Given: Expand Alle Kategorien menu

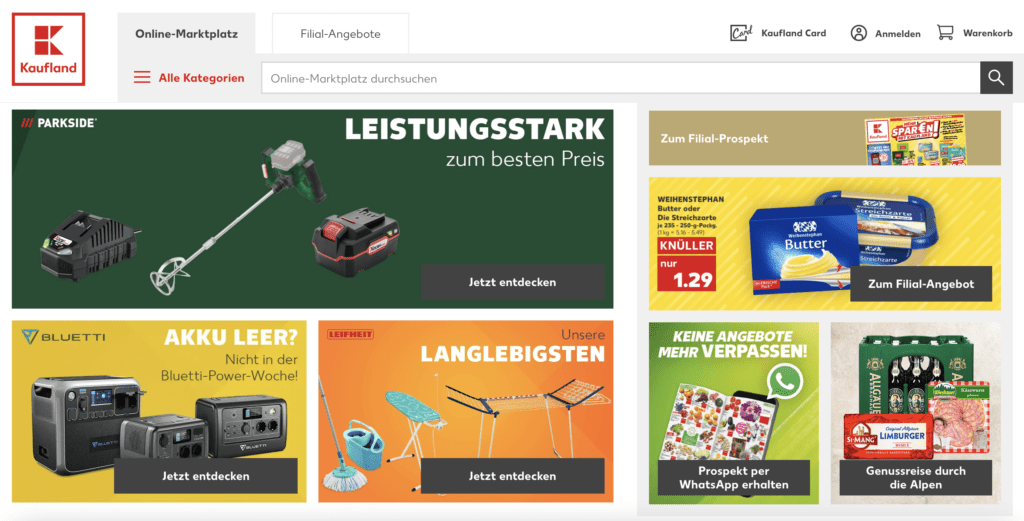Looking at the screenshot, I should point(201,78).
